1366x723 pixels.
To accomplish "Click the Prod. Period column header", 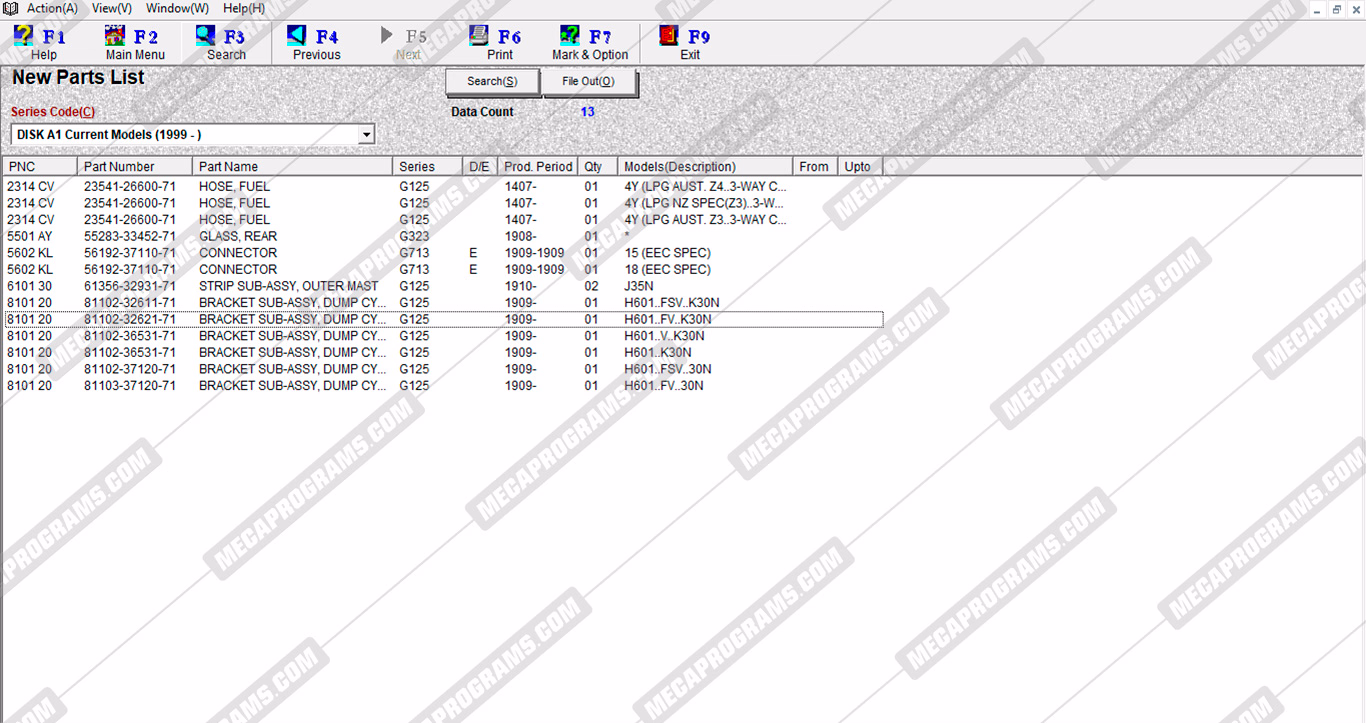I will [538, 167].
